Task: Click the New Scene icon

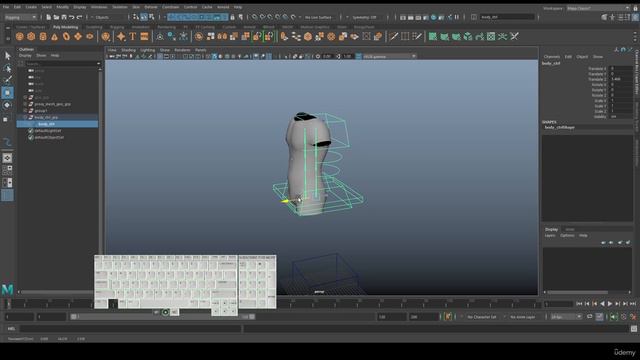Action: [49, 17]
